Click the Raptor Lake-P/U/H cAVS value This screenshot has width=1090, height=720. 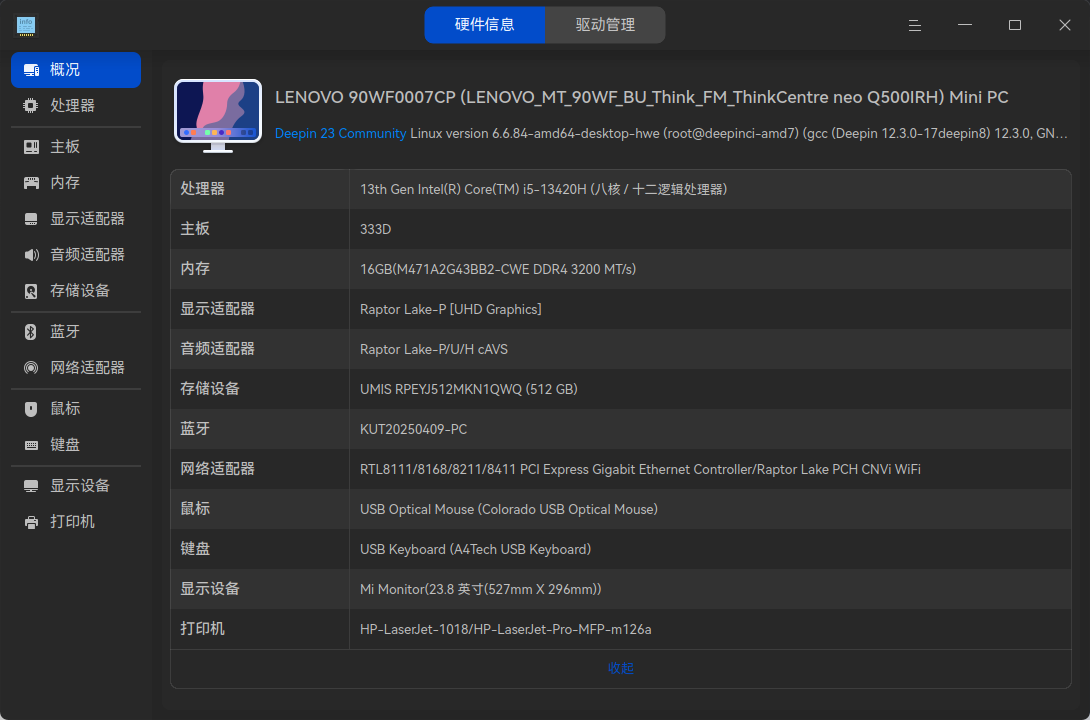click(x=434, y=350)
